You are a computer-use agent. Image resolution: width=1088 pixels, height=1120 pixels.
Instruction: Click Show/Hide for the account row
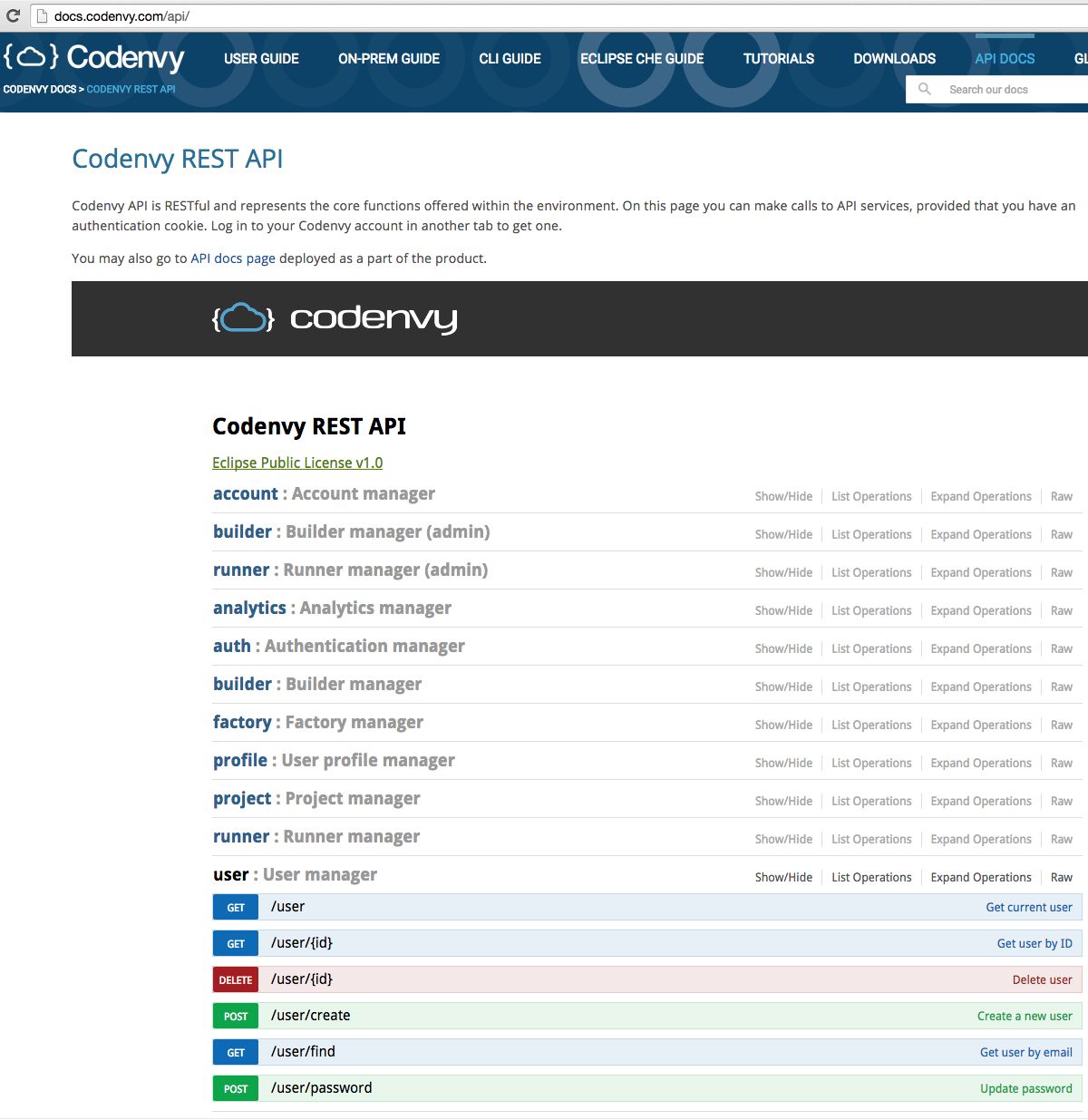click(783, 496)
